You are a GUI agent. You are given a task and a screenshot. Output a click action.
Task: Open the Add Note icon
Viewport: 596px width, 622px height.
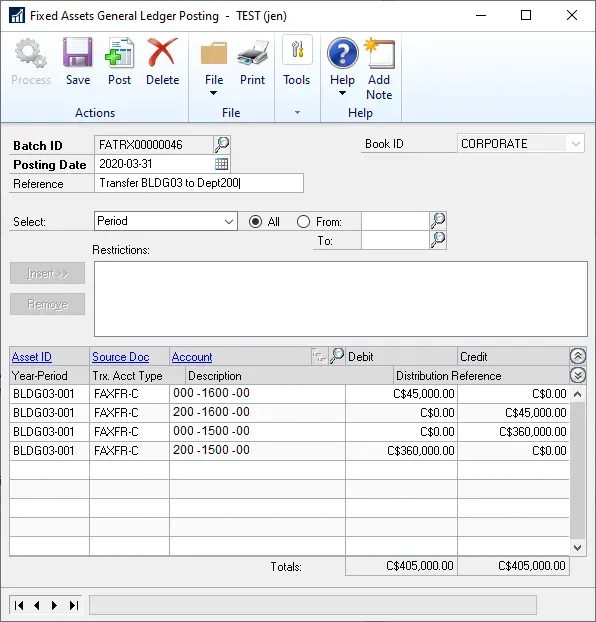coord(379,53)
